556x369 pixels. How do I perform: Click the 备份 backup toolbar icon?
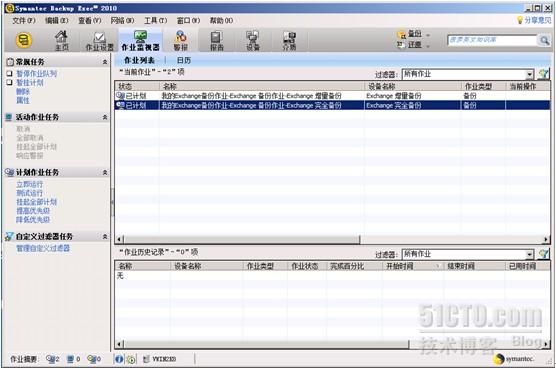[401, 34]
